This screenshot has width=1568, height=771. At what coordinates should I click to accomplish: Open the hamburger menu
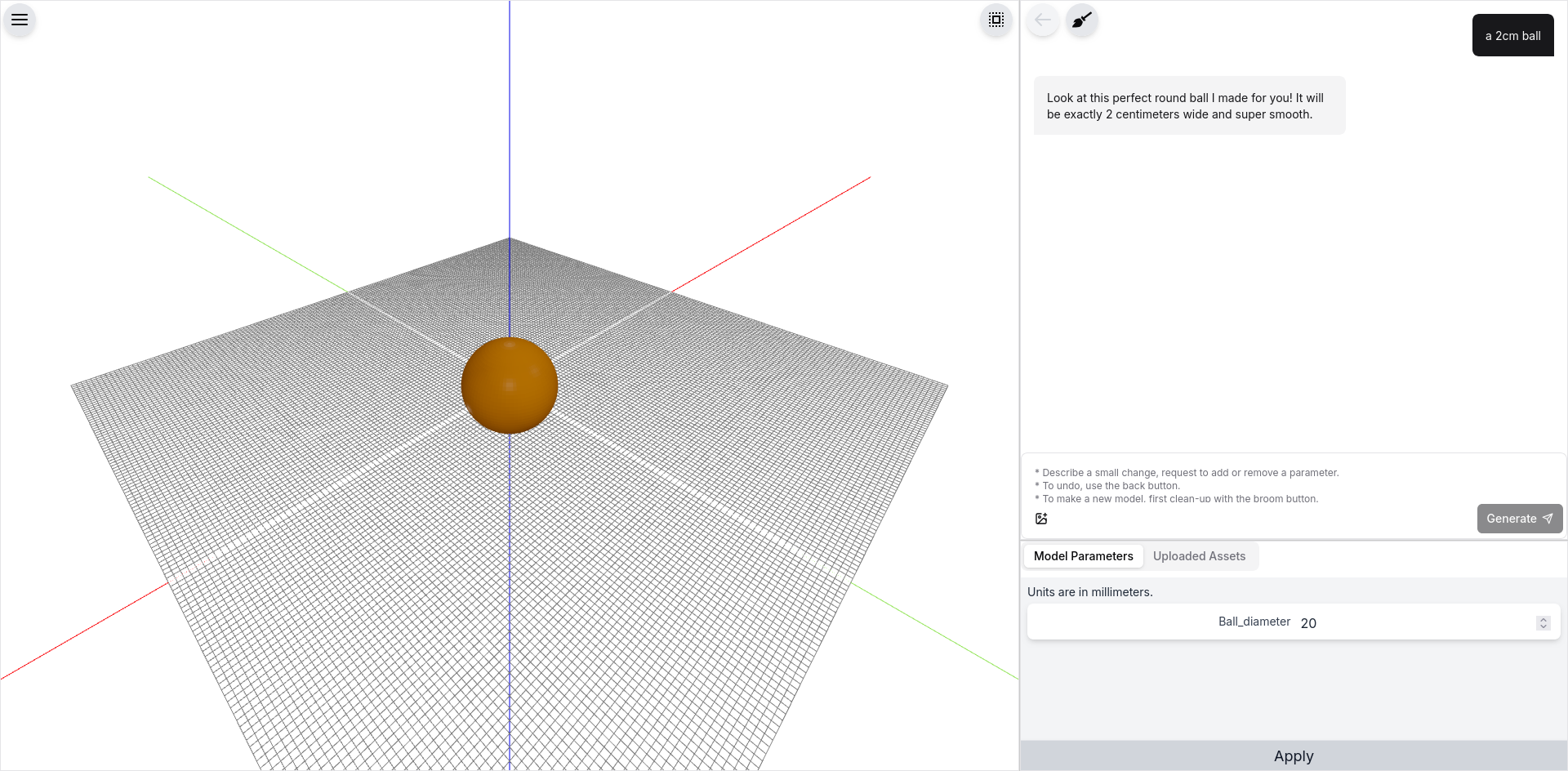pos(20,20)
